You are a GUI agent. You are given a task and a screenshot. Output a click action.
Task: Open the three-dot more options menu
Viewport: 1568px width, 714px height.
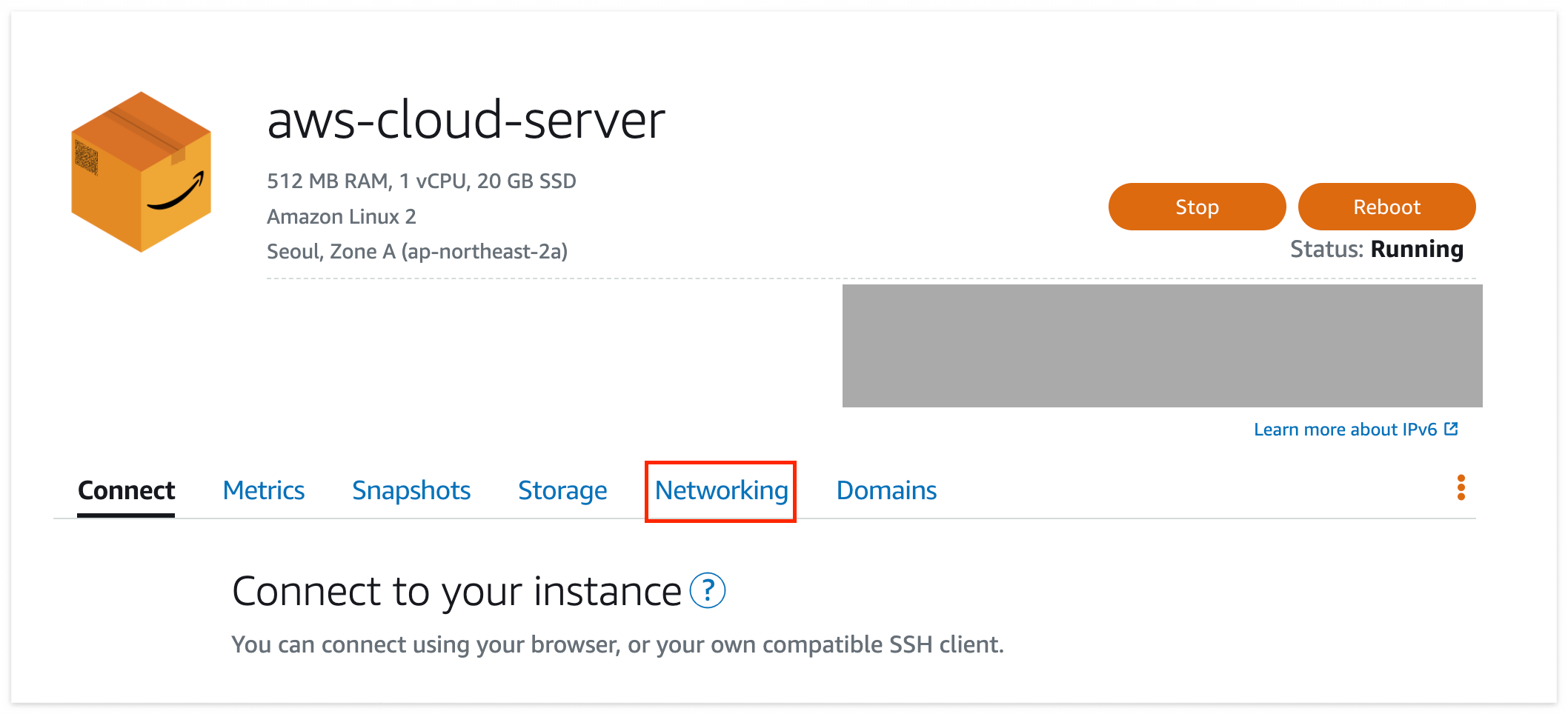(1461, 487)
